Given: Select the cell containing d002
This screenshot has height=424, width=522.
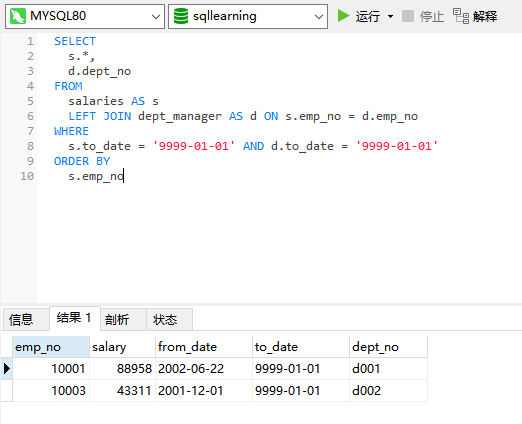Looking at the screenshot, I should coord(388,390).
